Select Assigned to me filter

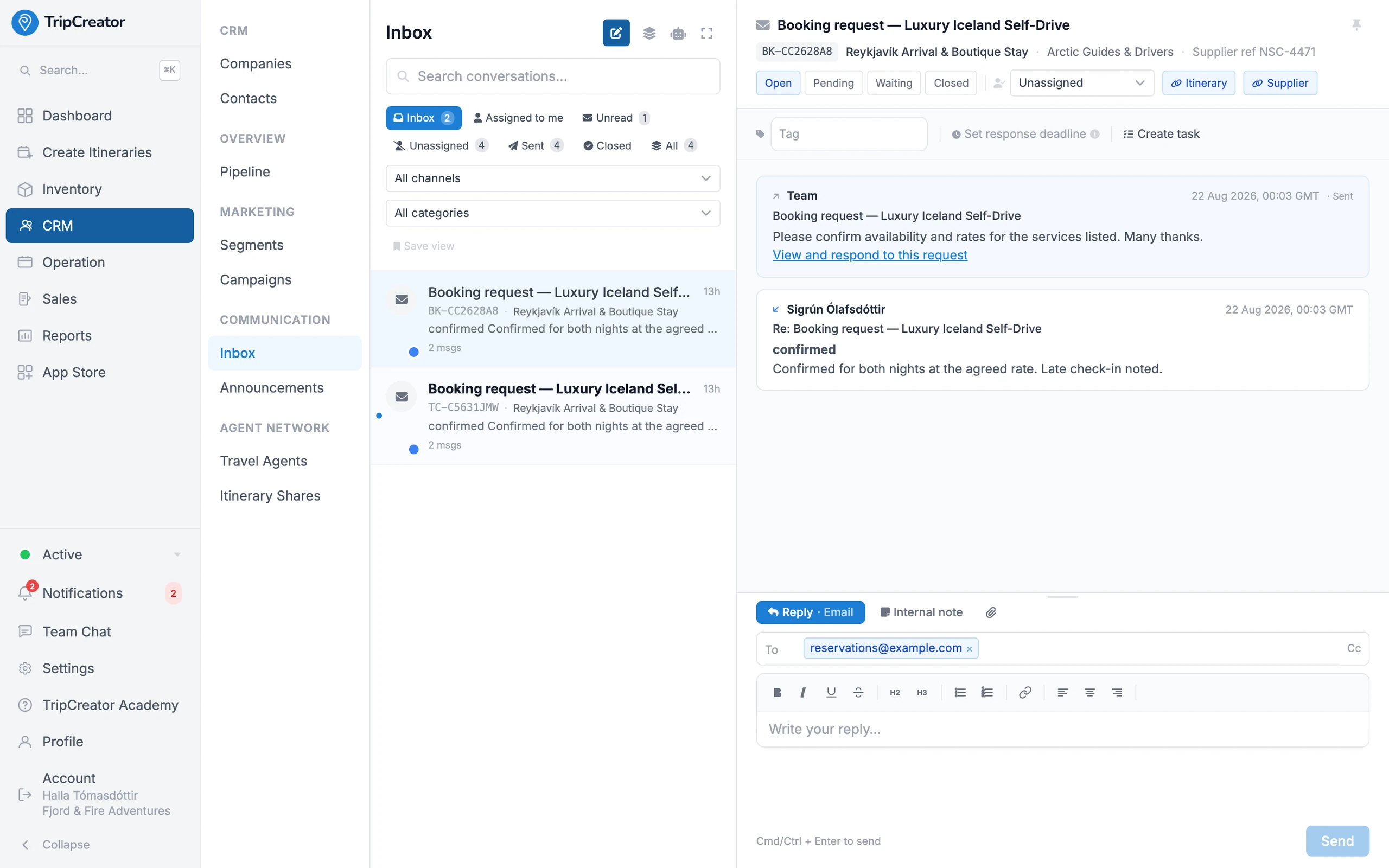(518, 118)
